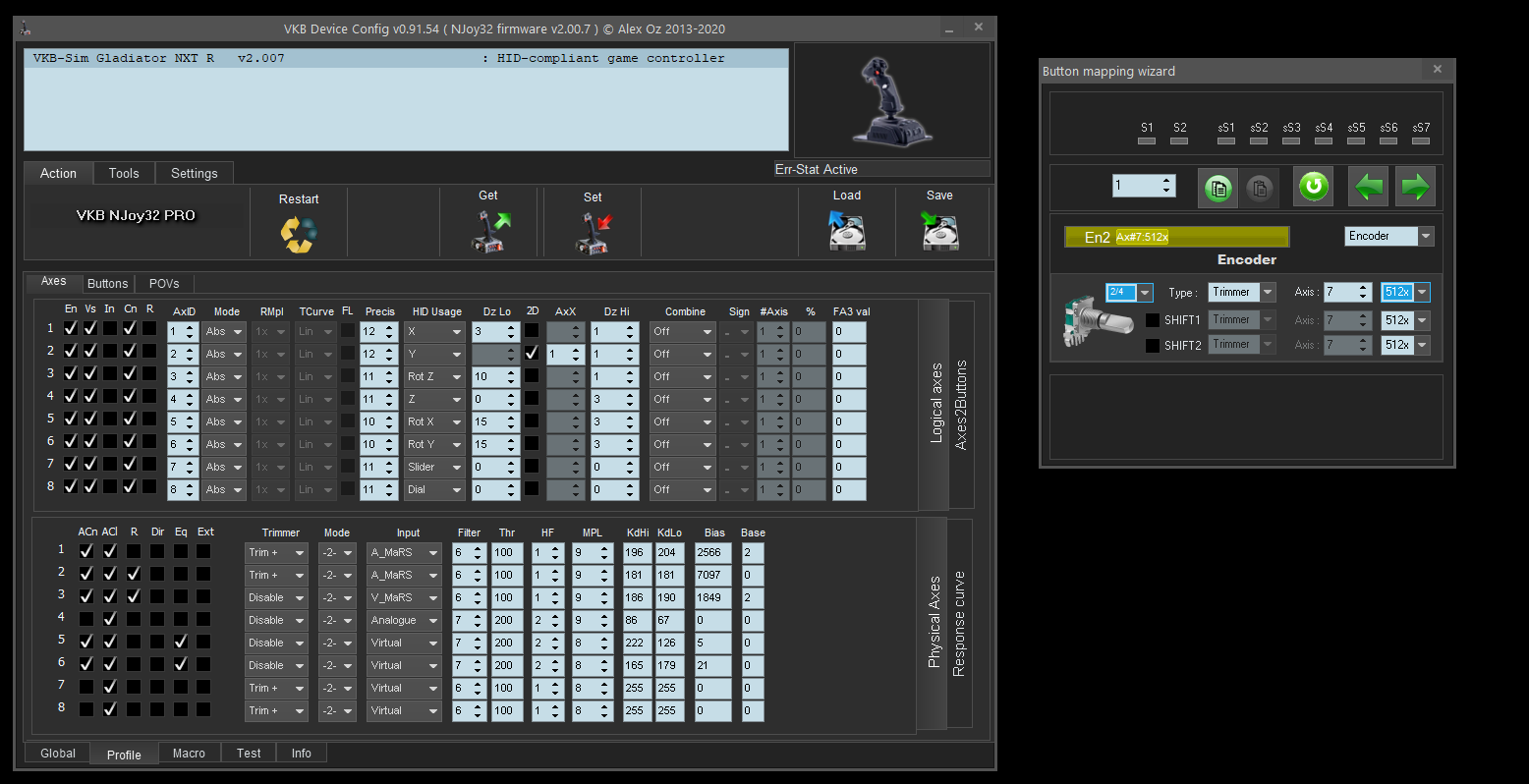1529x784 pixels.
Task: Open Combine dropdown for logical axis 4
Action: [682, 400]
